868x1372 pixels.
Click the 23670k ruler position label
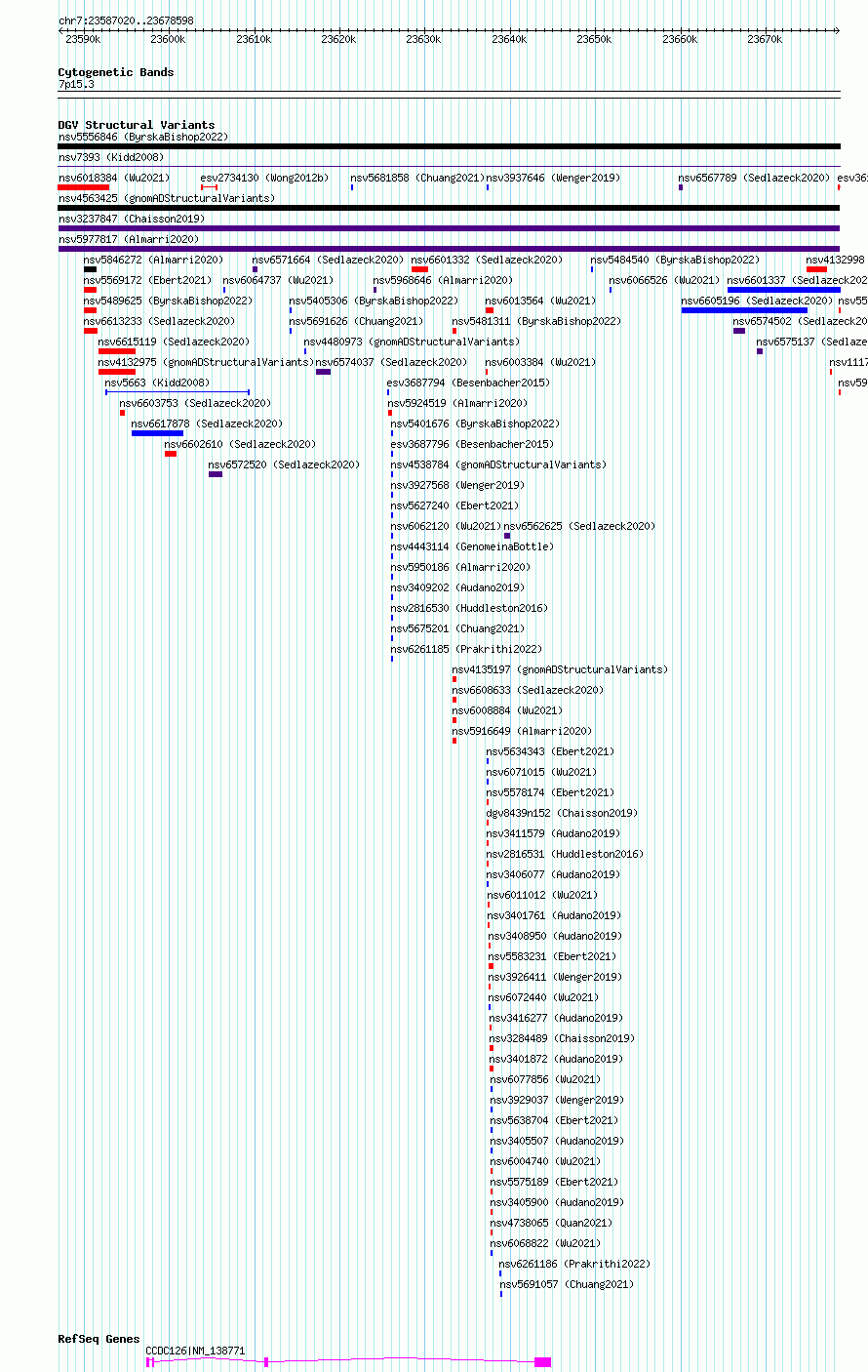click(x=765, y=39)
